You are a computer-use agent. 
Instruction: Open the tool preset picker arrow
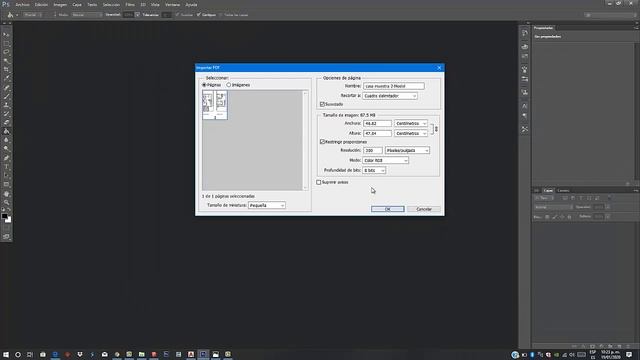17,15
